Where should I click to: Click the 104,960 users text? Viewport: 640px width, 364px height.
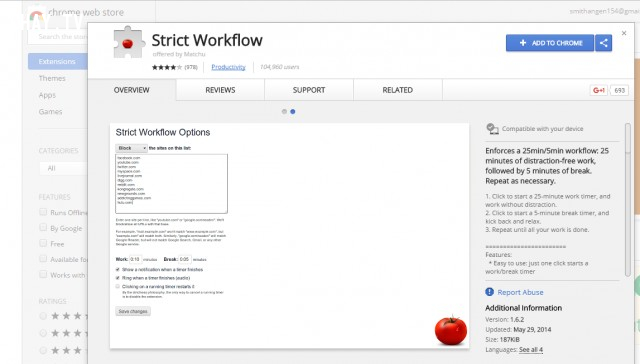coord(280,67)
